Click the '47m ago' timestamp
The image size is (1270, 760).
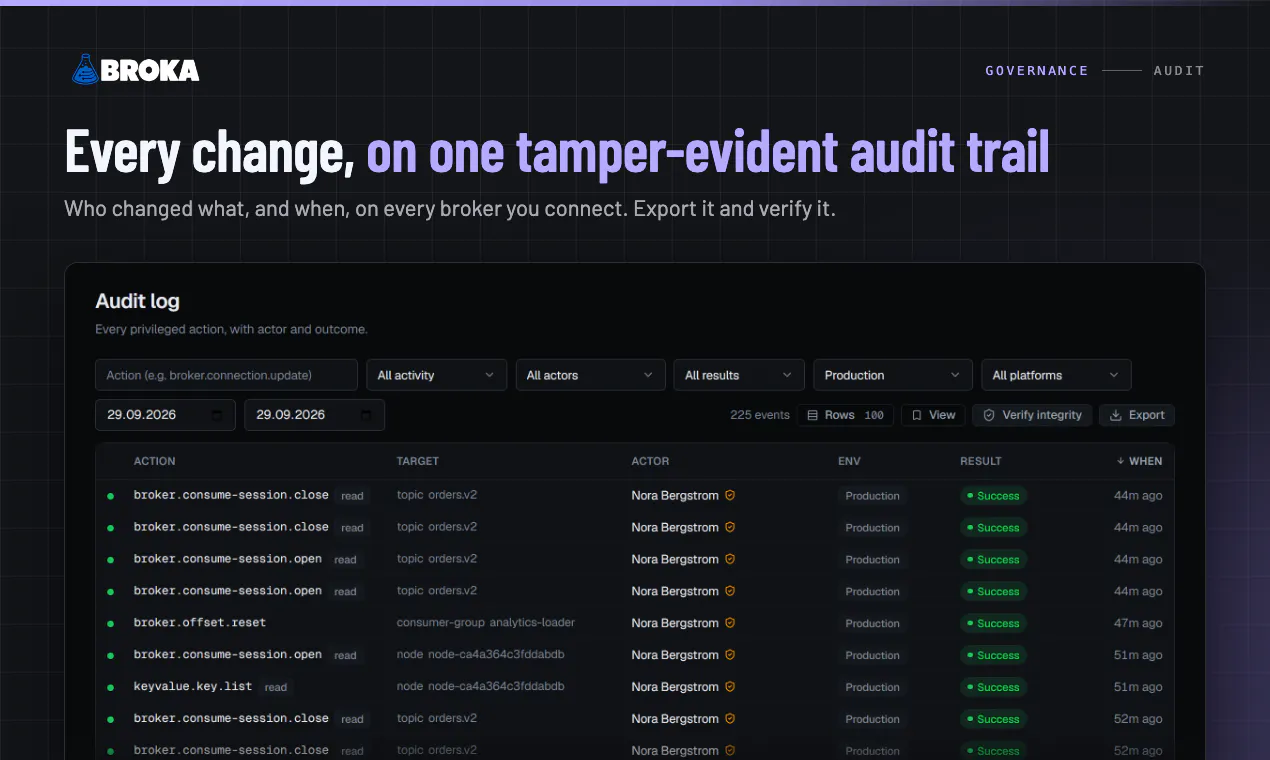[1138, 623]
